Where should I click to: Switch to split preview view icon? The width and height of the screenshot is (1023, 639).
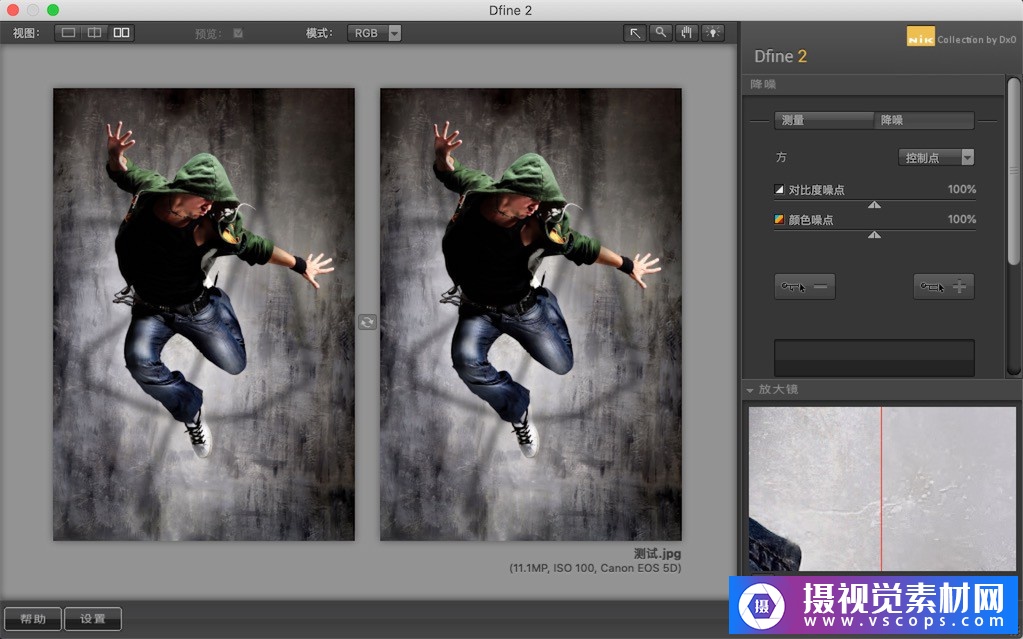click(x=94, y=33)
